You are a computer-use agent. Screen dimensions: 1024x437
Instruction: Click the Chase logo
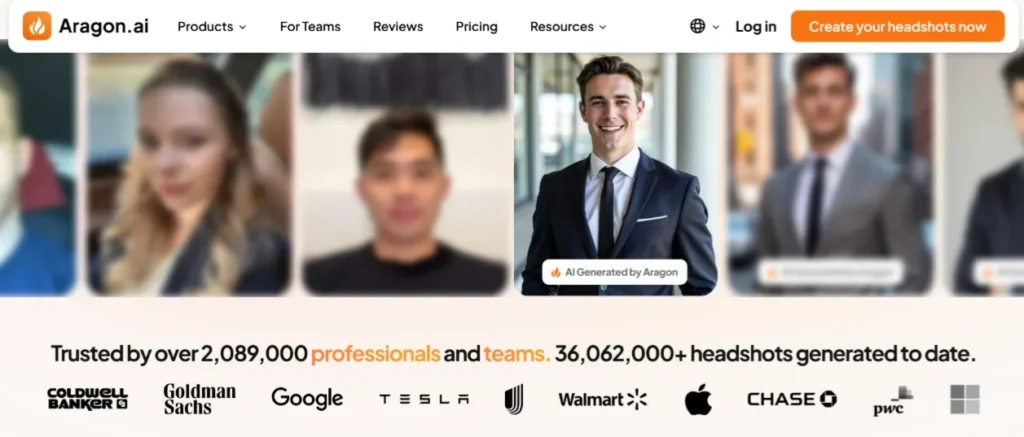coord(792,399)
